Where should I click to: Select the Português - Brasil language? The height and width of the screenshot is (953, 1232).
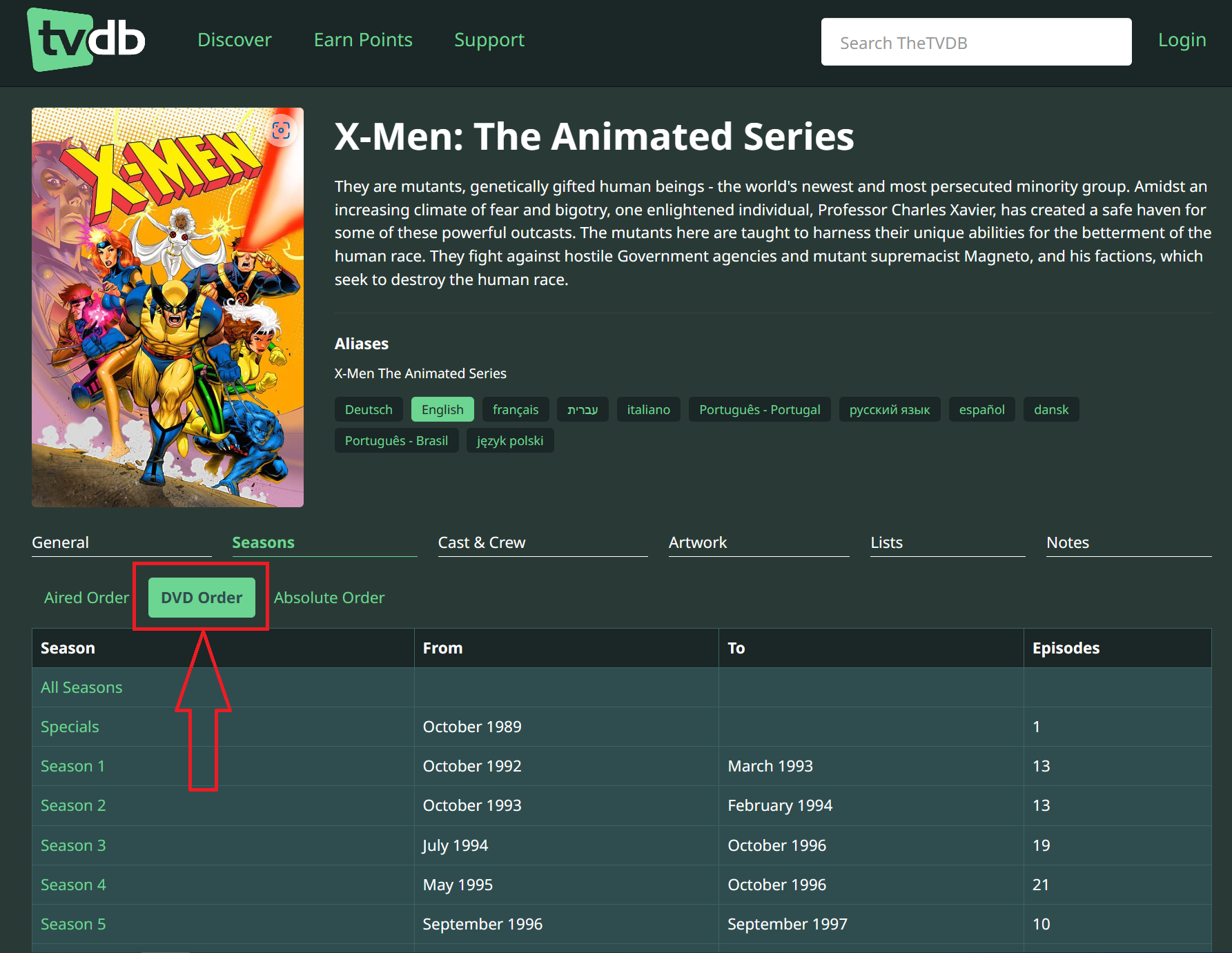tap(396, 441)
